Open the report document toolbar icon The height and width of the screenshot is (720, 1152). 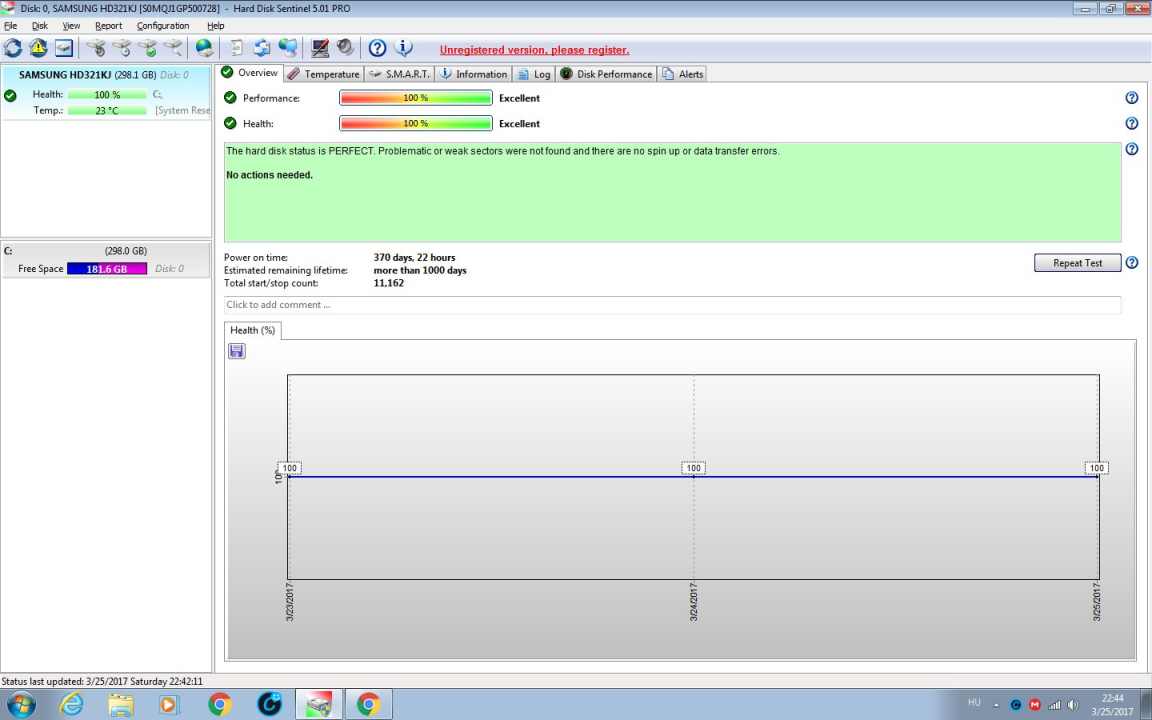tap(236, 48)
